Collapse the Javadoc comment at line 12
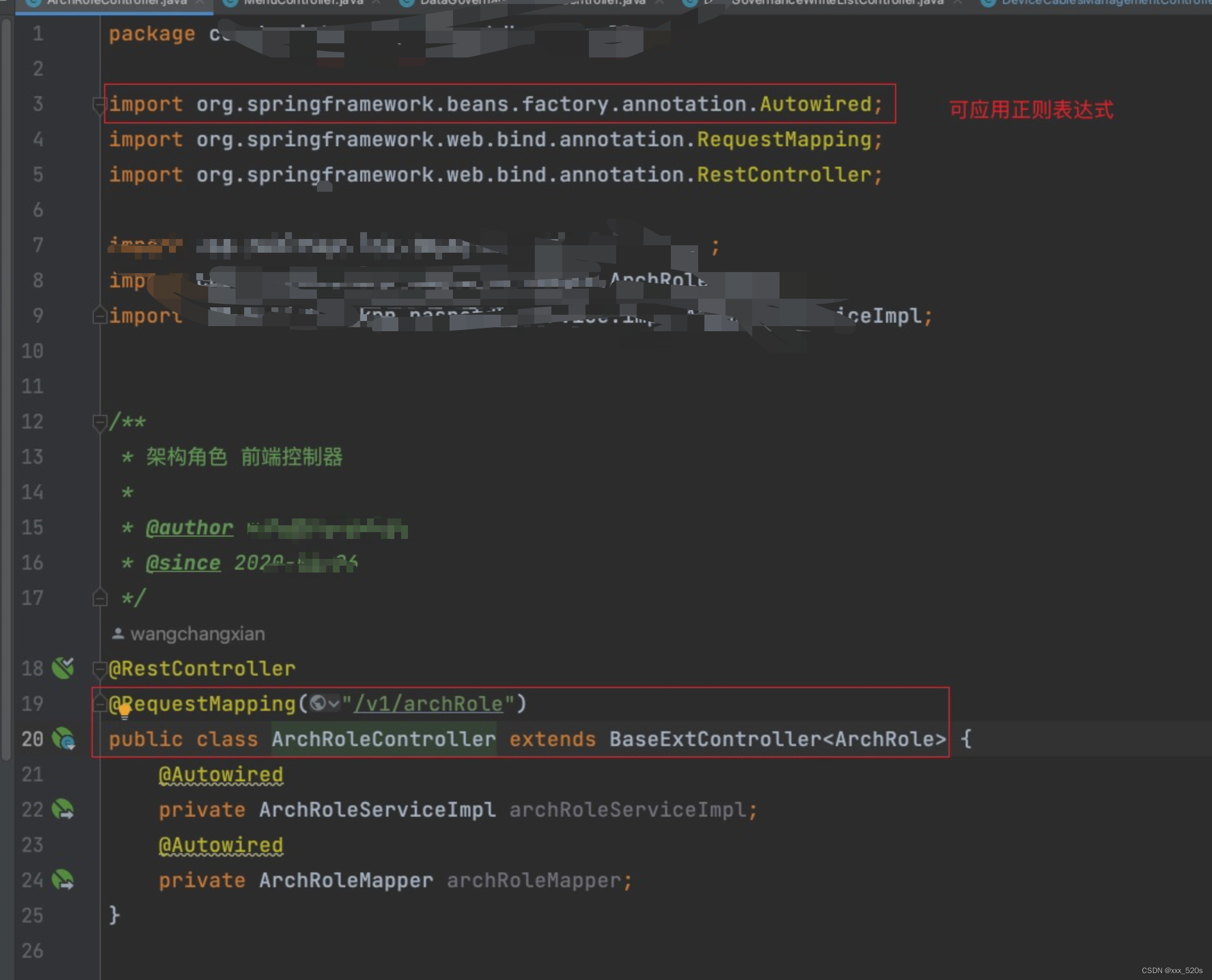1212x980 pixels. 100,422
